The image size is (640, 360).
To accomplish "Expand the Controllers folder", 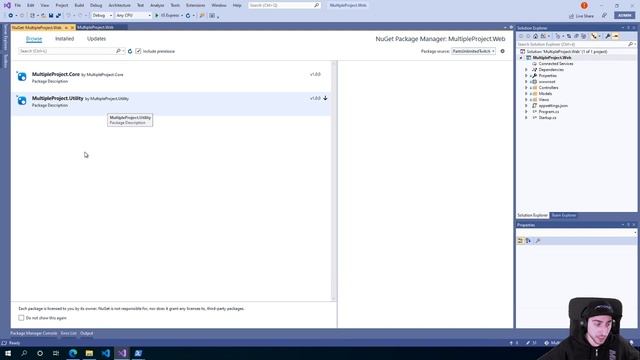I will (526, 88).
